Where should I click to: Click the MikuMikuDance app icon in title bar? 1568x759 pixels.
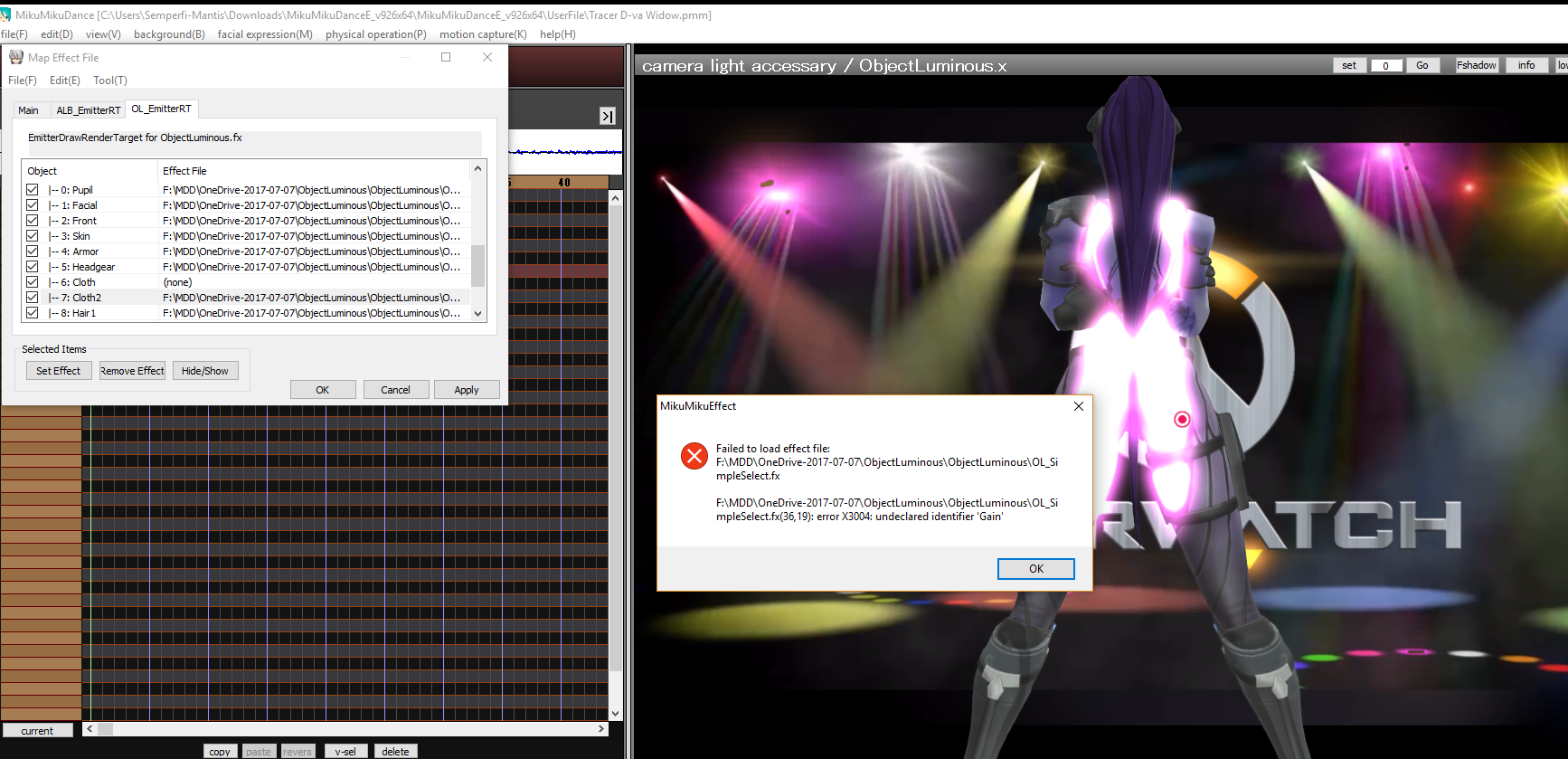[x=5, y=15]
